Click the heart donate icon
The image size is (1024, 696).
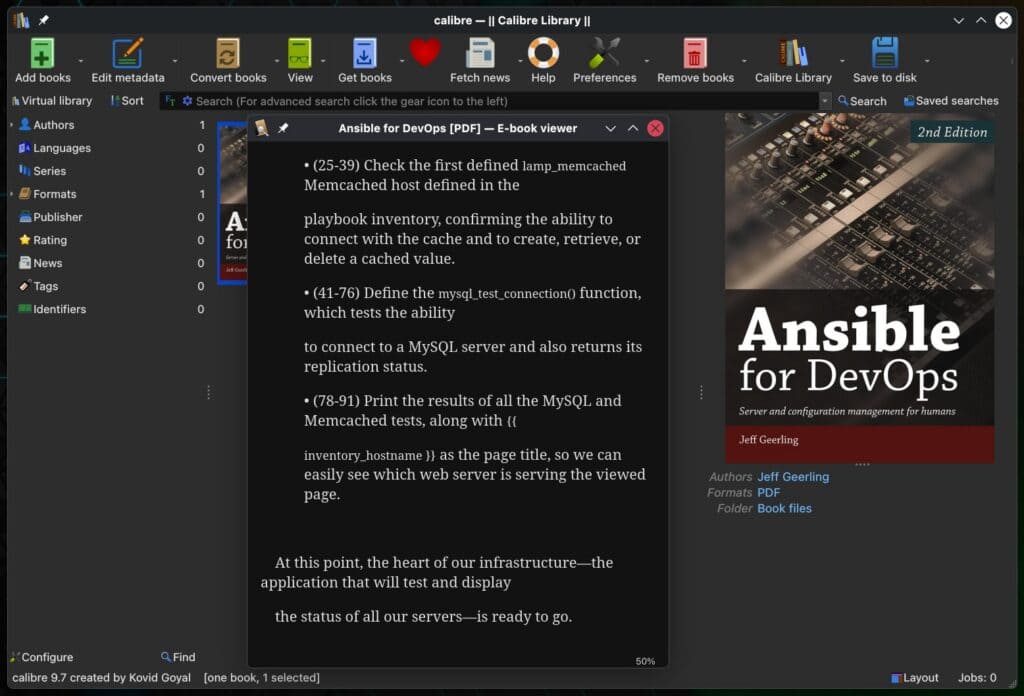[424, 48]
